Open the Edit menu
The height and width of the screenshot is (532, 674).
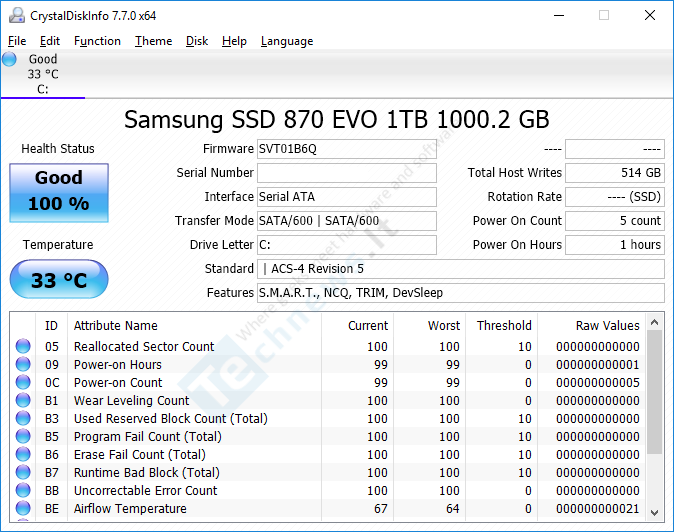(x=50, y=41)
